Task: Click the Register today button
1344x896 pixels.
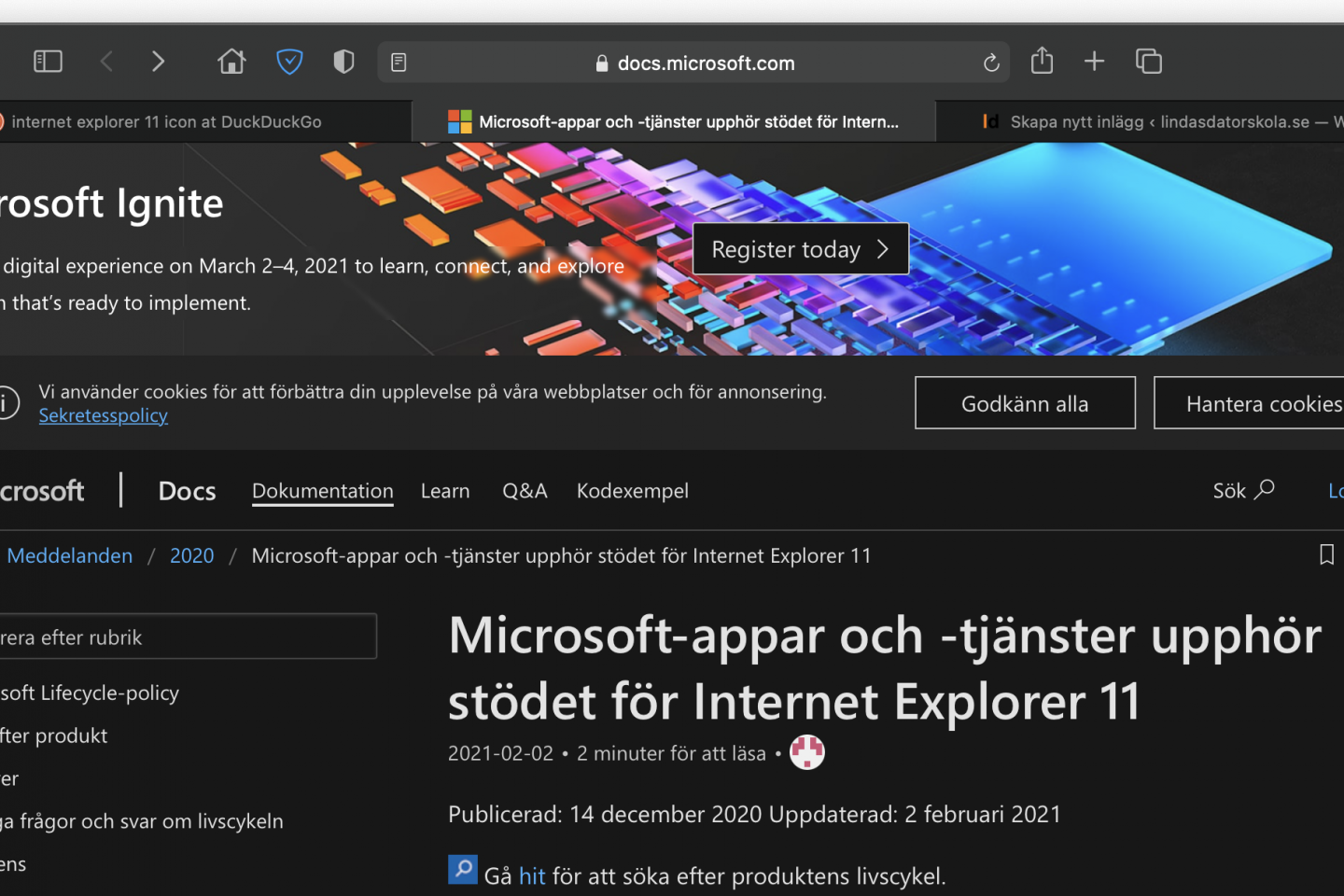Action: 801,249
